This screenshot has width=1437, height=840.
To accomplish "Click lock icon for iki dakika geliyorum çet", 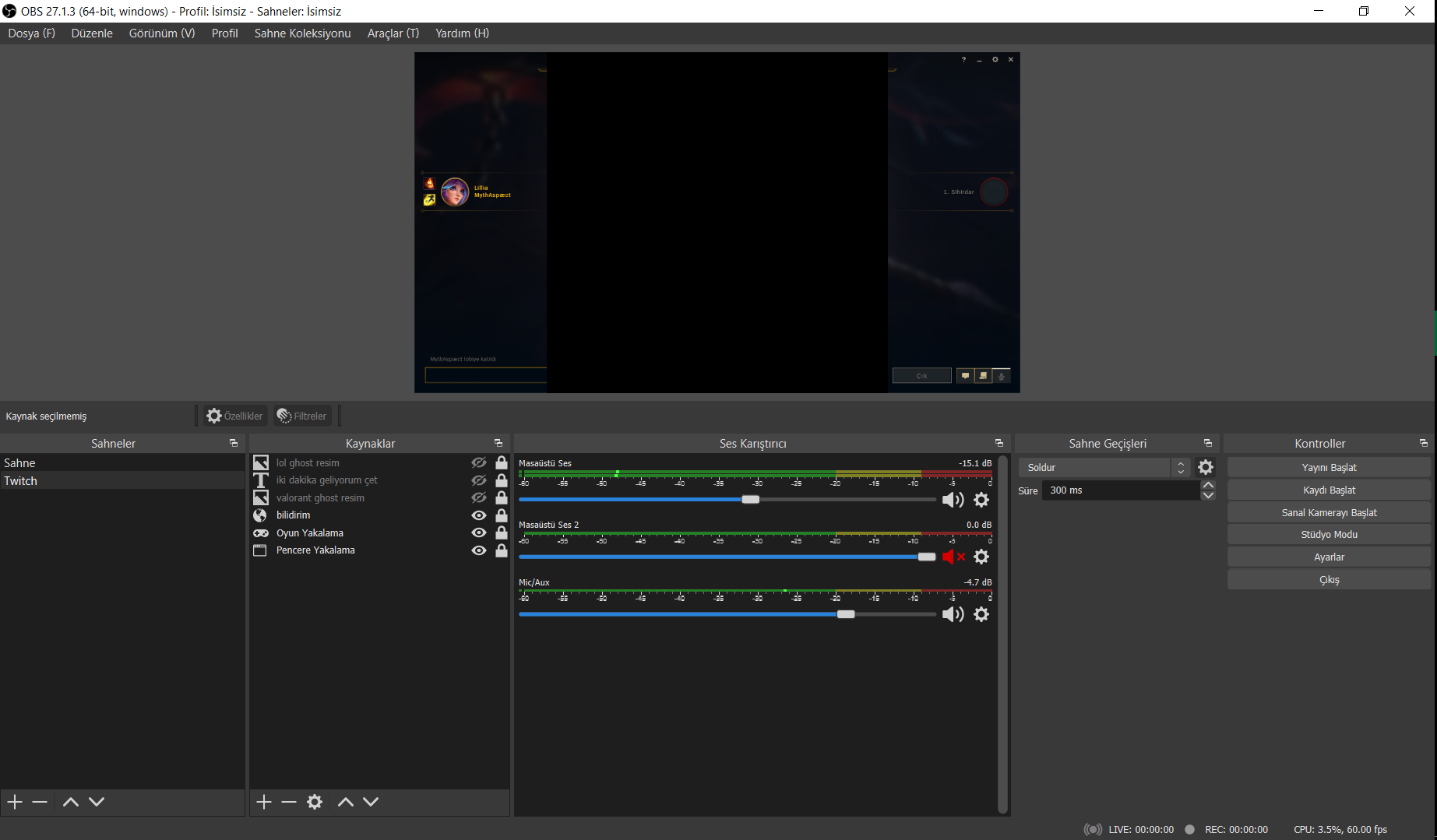I will pos(502,480).
